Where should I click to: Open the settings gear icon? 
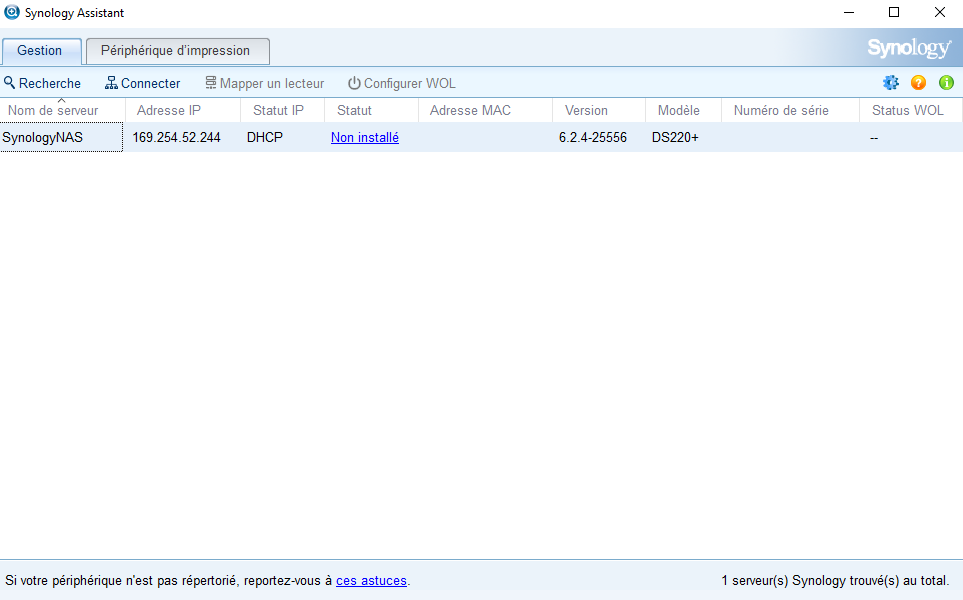[x=891, y=82]
